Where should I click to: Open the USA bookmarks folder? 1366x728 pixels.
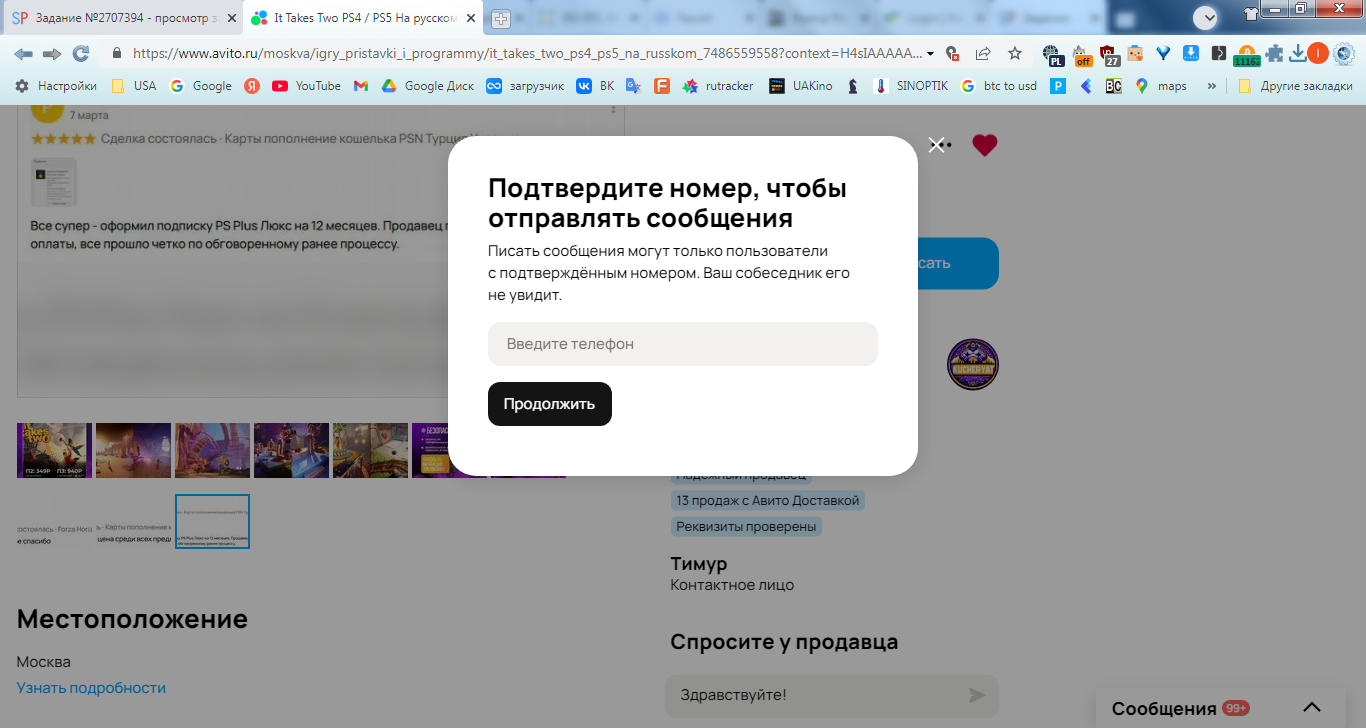click(x=133, y=86)
